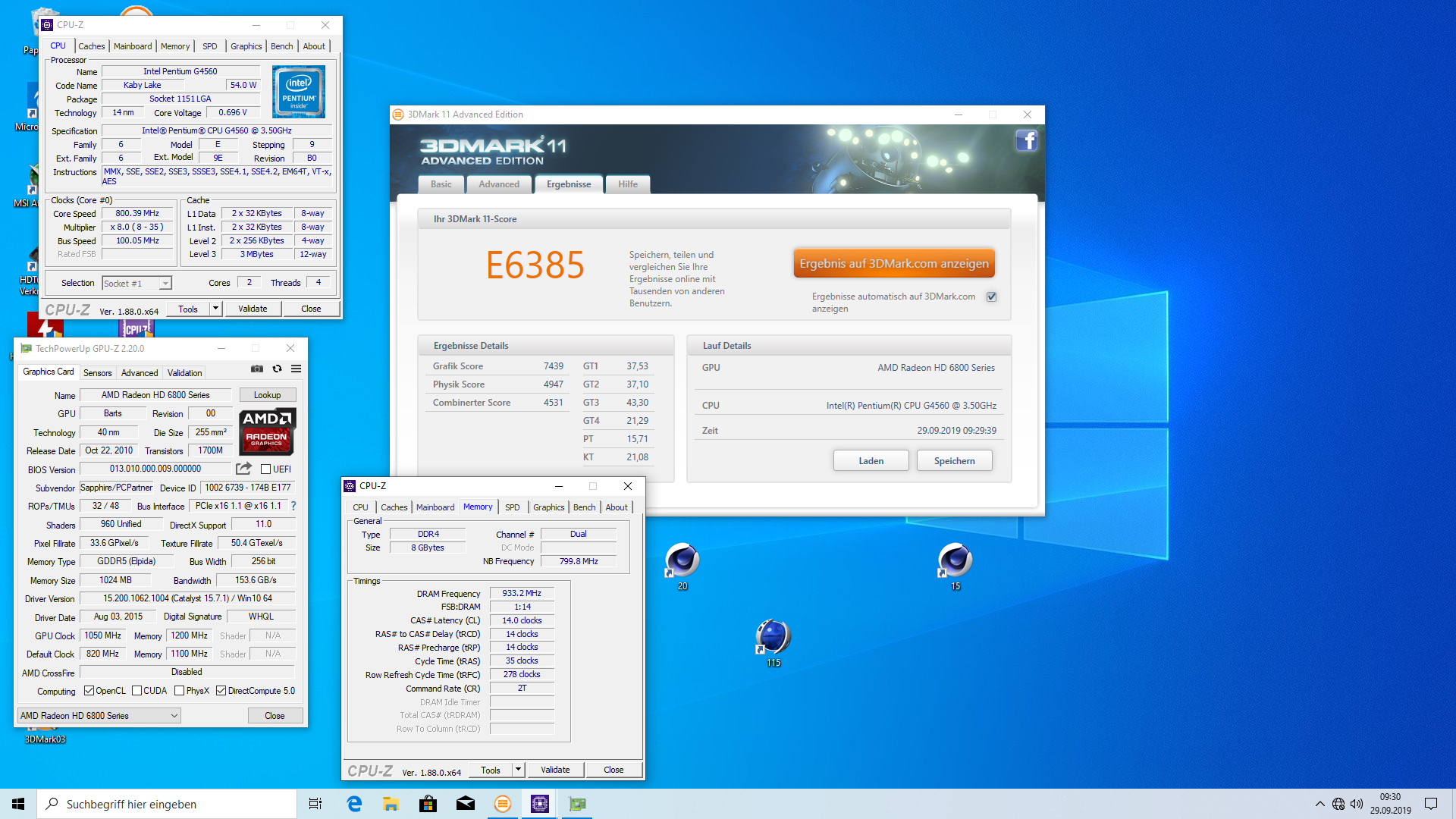
Task: Open the Mail app from the taskbar
Action: 466,804
